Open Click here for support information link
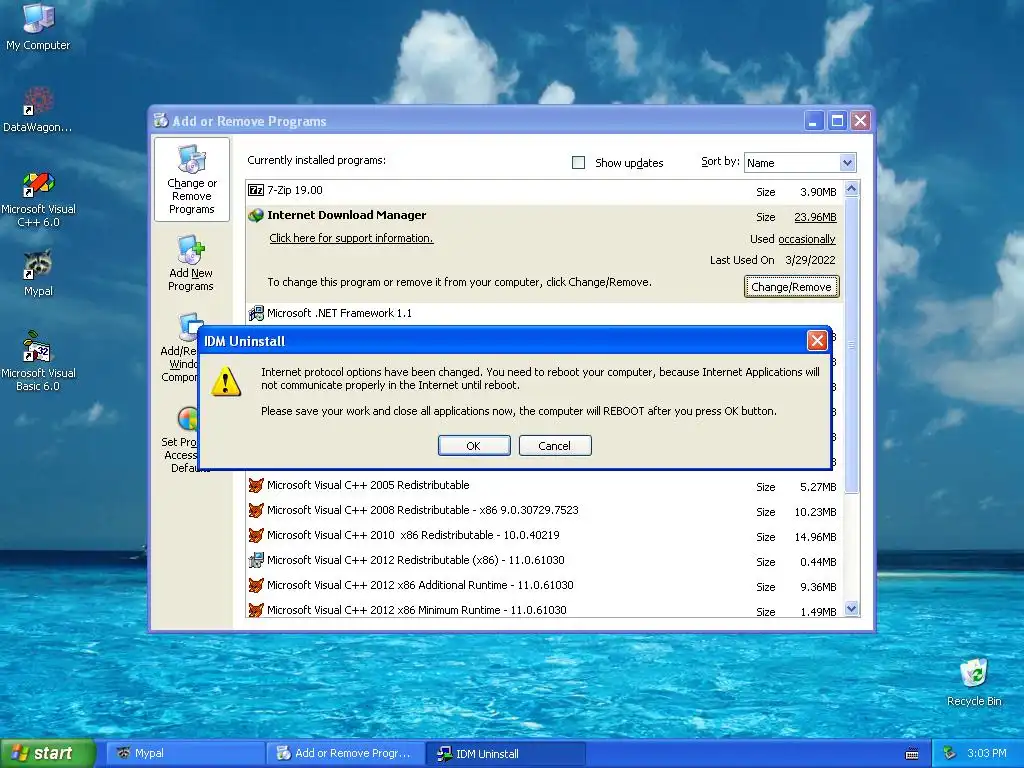 [351, 238]
